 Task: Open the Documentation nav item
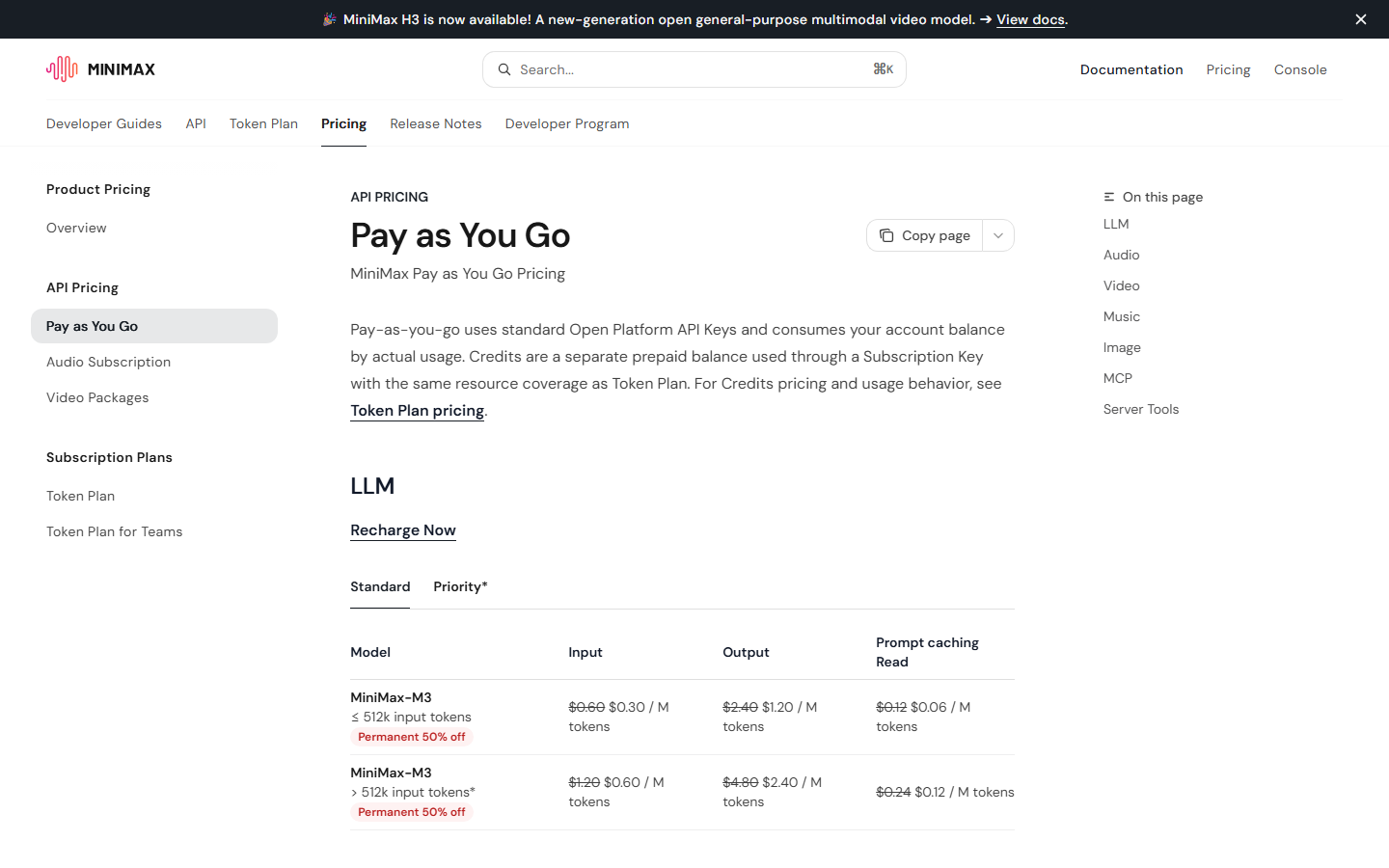[x=1131, y=69]
